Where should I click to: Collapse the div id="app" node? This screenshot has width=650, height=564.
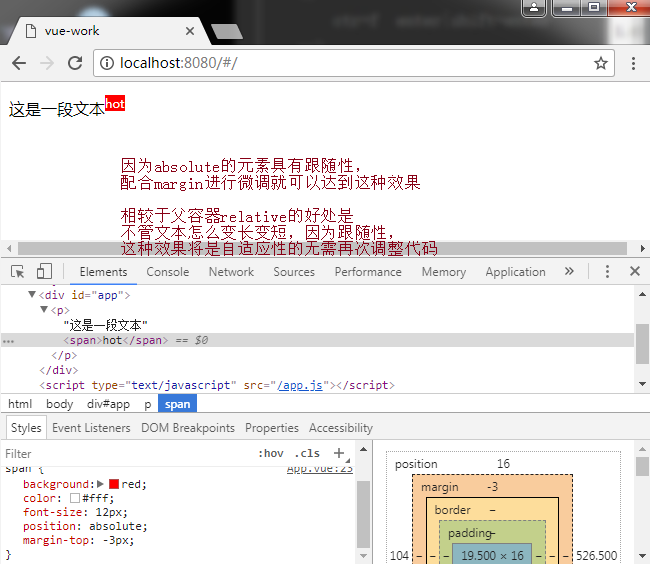pos(32,295)
